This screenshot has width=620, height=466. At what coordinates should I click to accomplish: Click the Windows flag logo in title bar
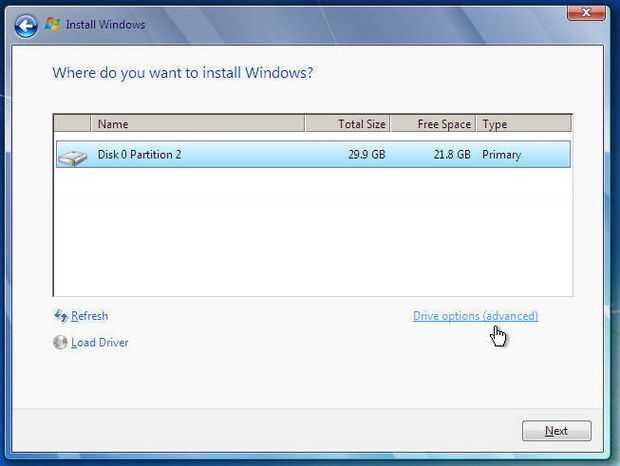click(52, 25)
